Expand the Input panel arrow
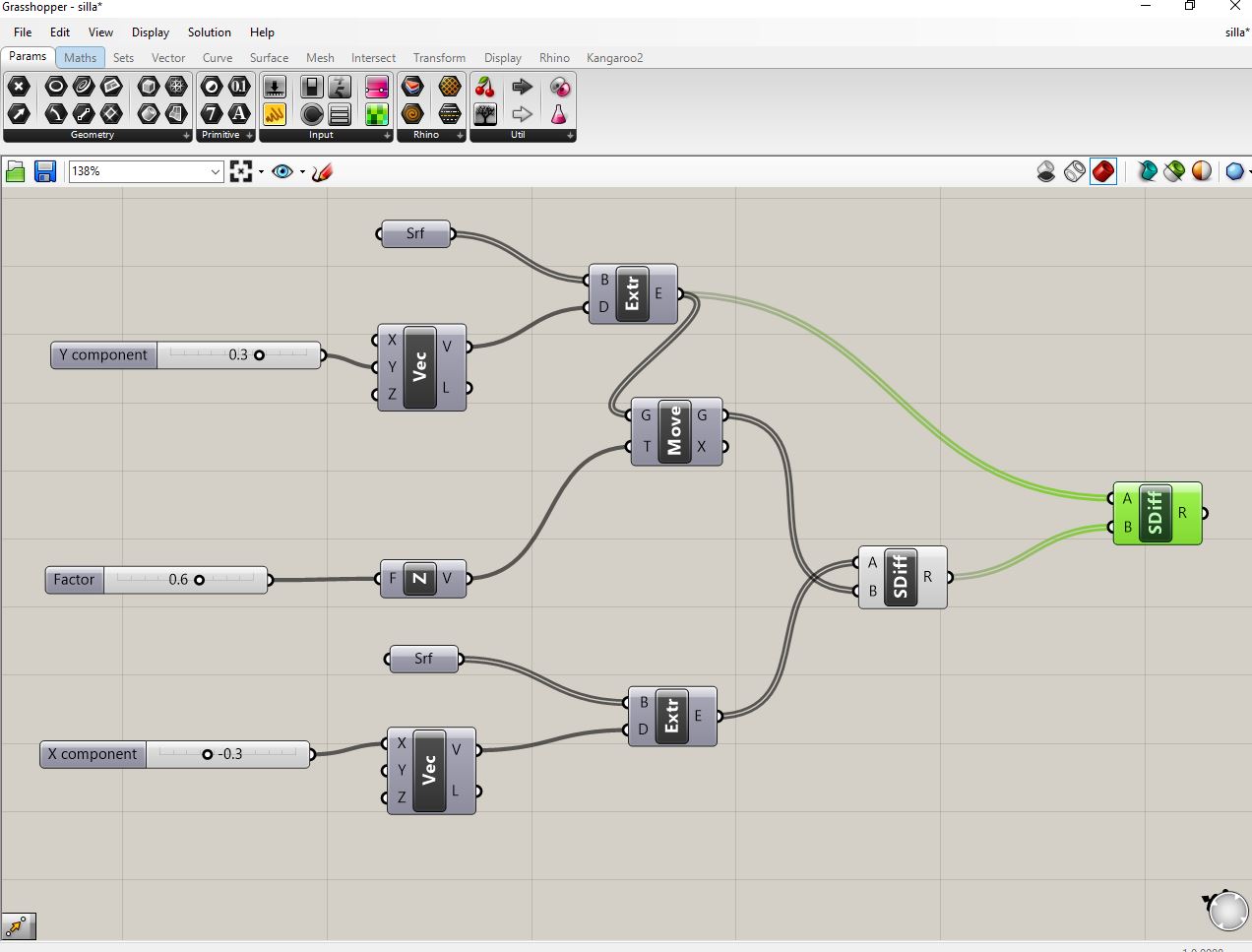This screenshot has height=952, width=1252. pyautogui.click(x=388, y=136)
